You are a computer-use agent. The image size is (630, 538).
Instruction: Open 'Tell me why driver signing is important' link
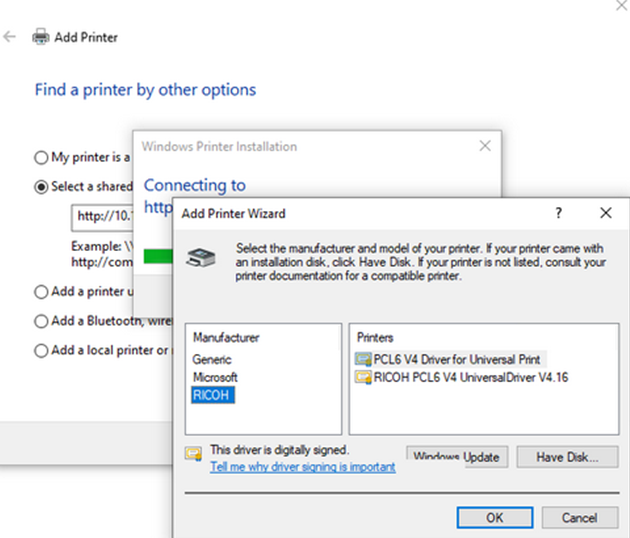click(302, 467)
